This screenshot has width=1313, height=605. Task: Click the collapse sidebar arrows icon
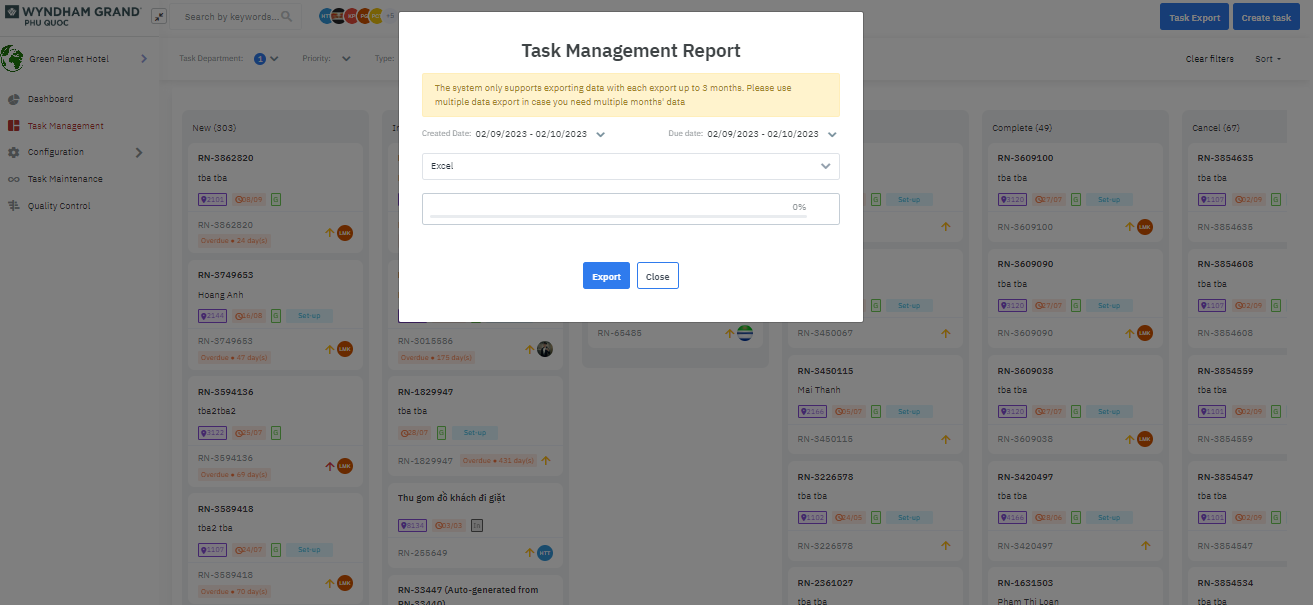coord(159,17)
